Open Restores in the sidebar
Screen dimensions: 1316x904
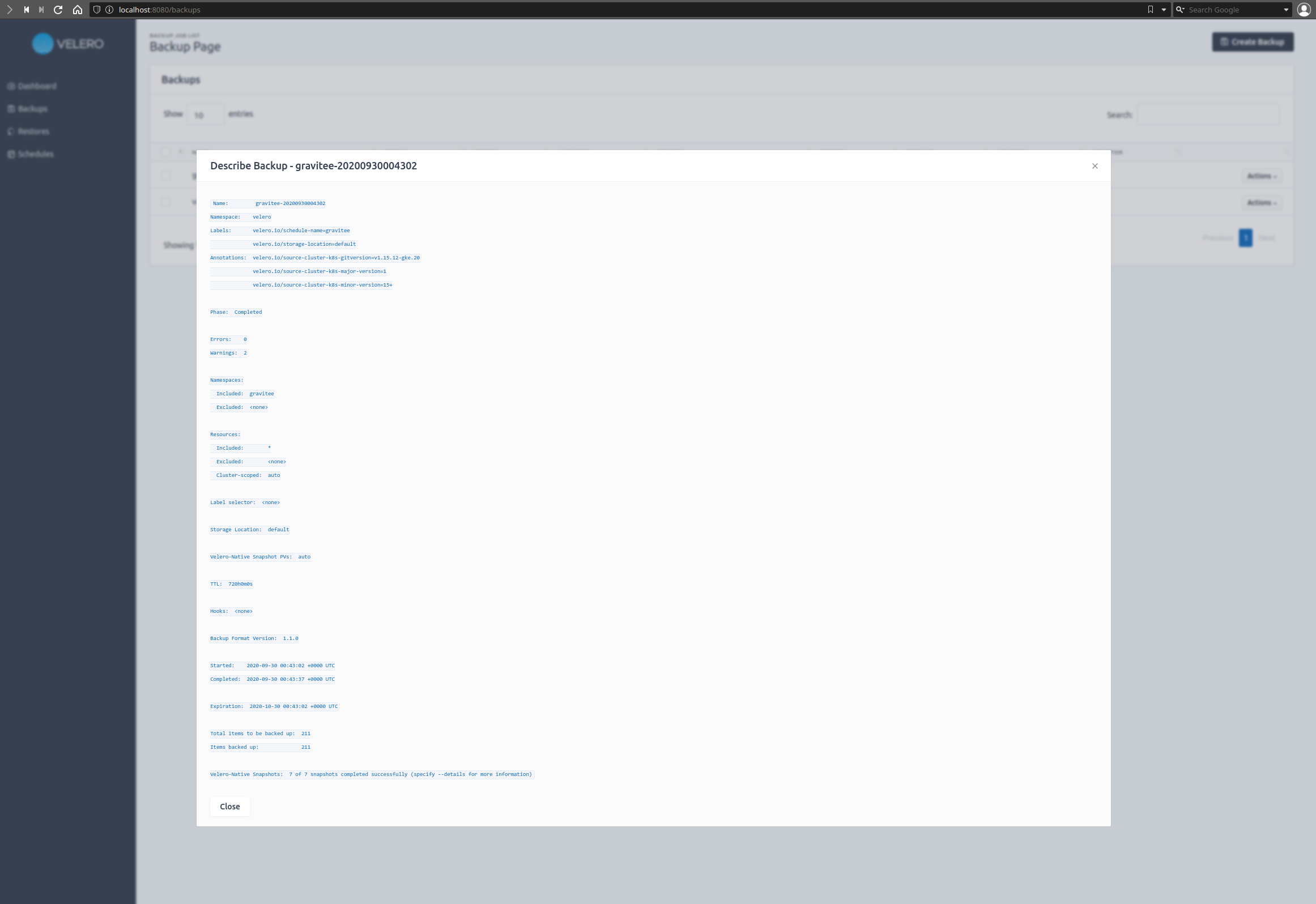click(29, 131)
